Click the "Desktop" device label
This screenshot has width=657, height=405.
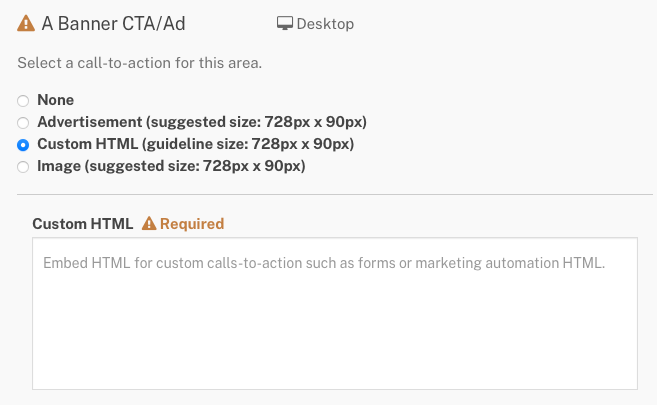(x=325, y=24)
